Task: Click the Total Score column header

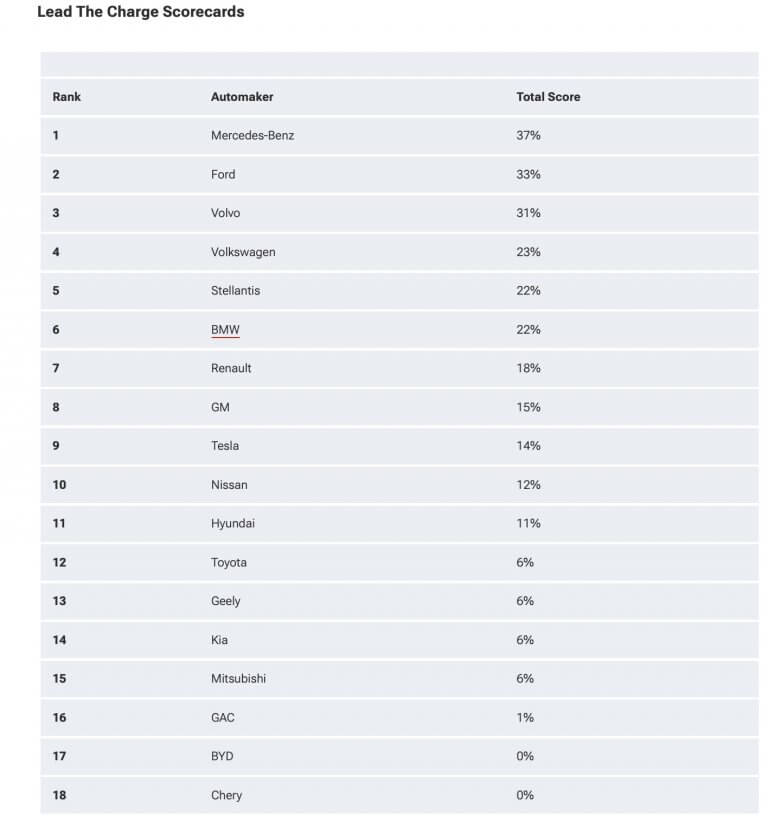Action: (x=548, y=97)
